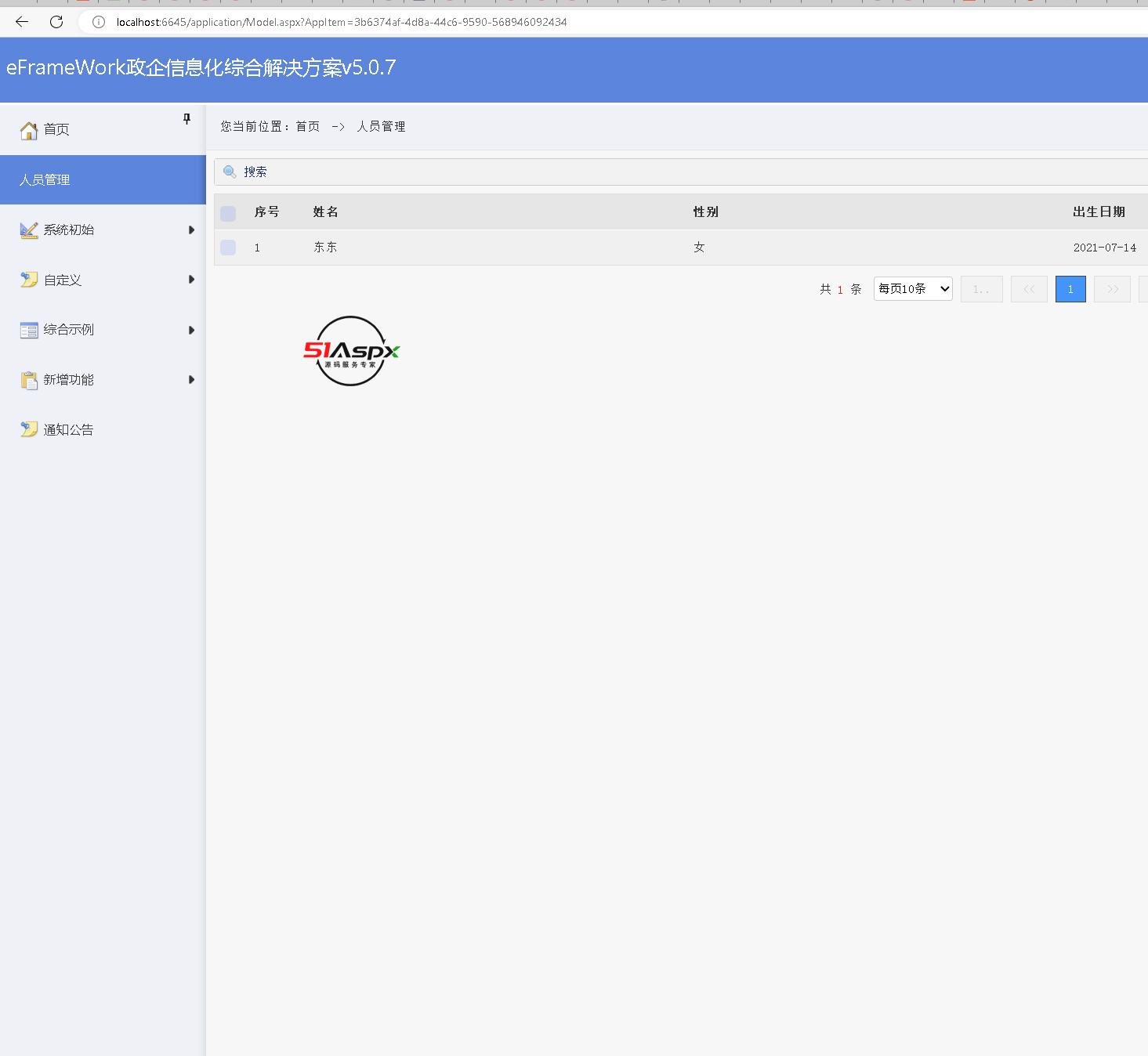Click the 性别 column header
1148x1056 pixels.
coord(706,212)
